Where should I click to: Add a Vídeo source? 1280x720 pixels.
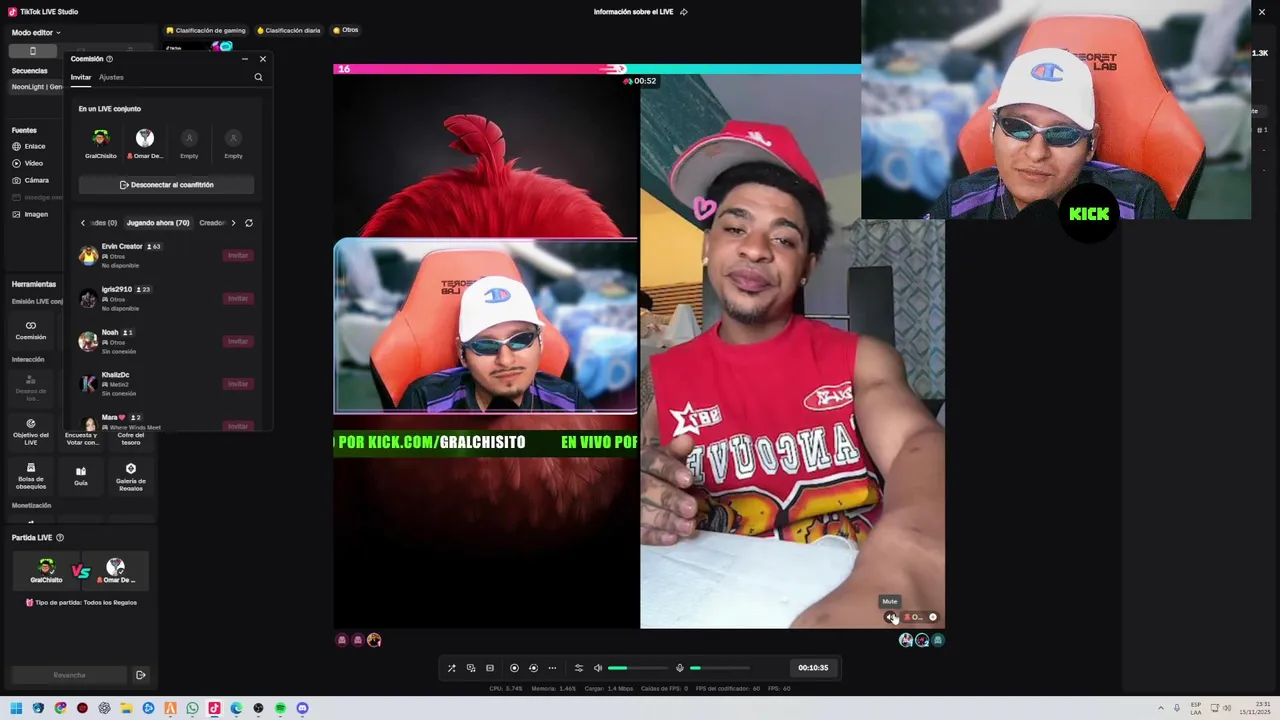[x=28, y=163]
